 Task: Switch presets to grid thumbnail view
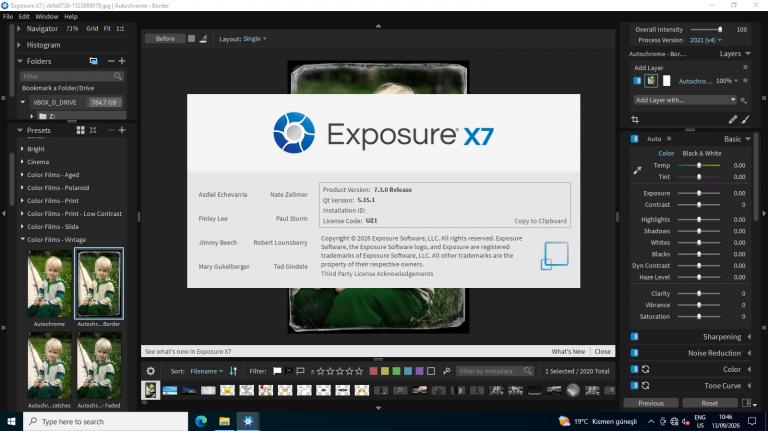tap(80, 130)
